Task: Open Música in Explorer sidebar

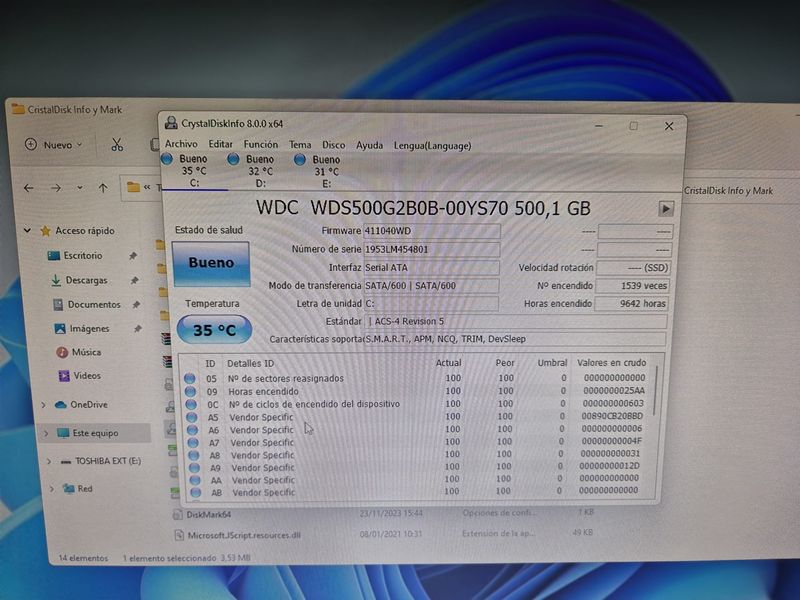Action: 86,352
